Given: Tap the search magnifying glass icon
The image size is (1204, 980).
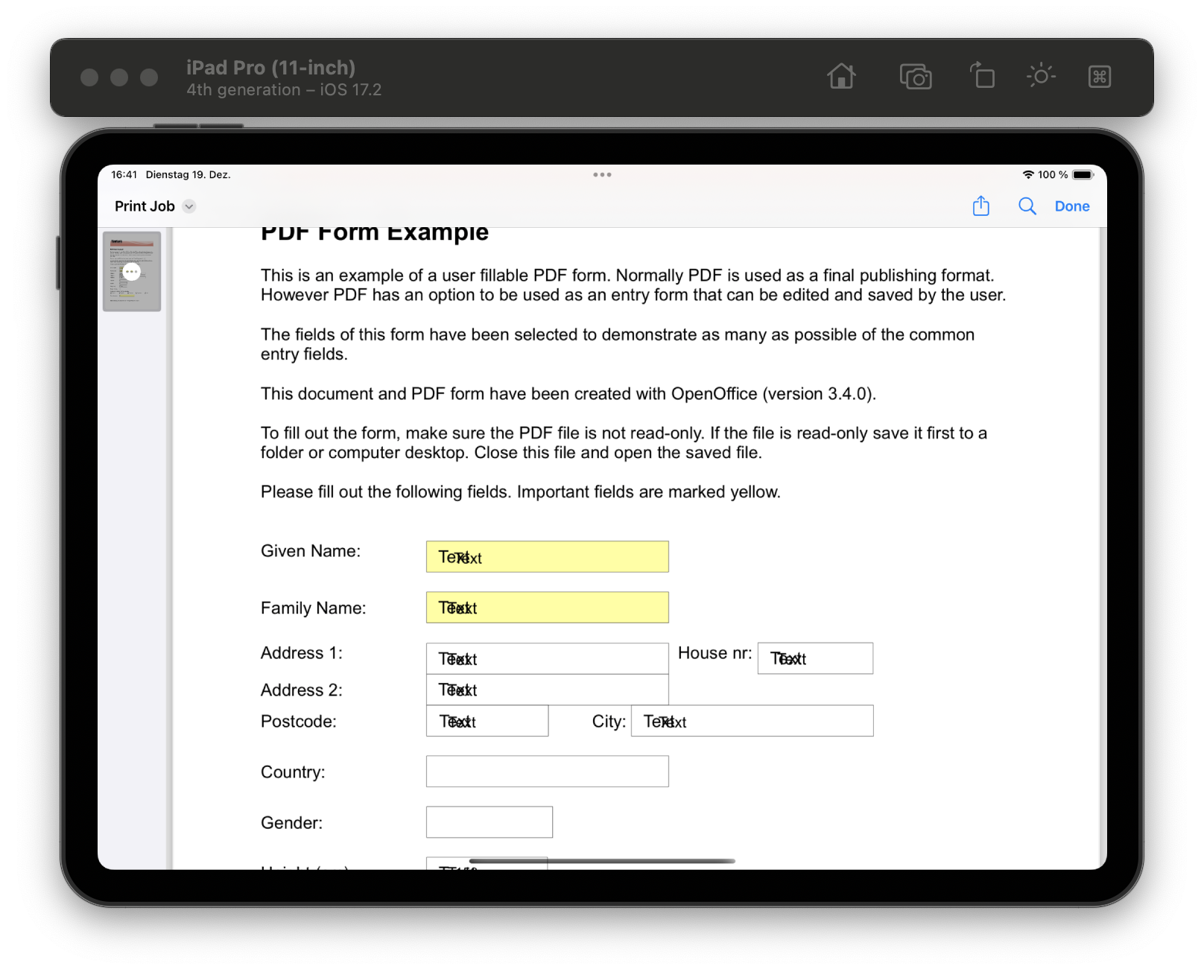Looking at the screenshot, I should point(1027,206).
